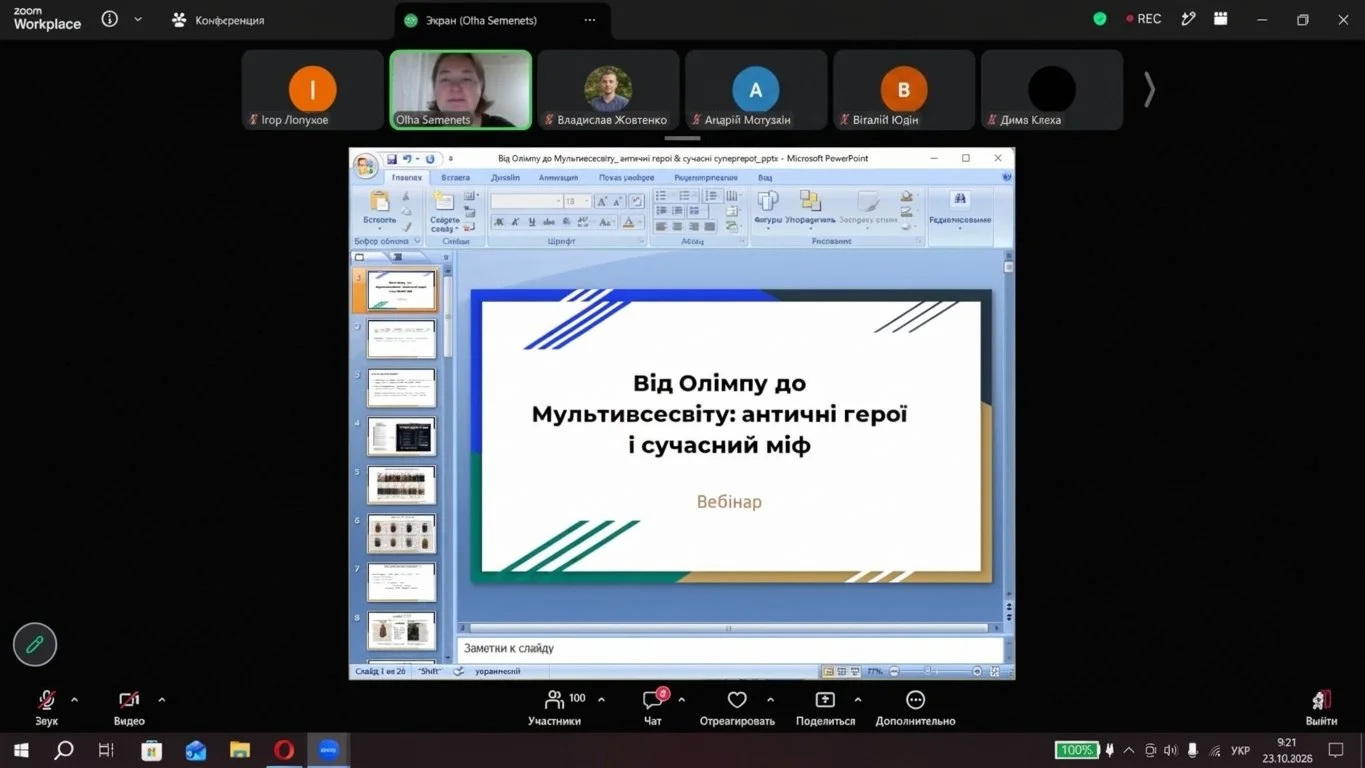Open the Вид ribbon tab in PowerPoint
Image resolution: width=1365 pixels, height=768 pixels.
pyautogui.click(x=765, y=177)
